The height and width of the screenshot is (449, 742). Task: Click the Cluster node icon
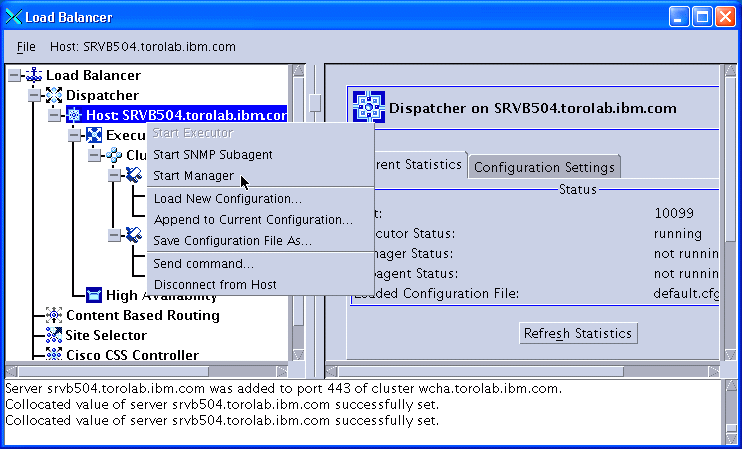114,155
